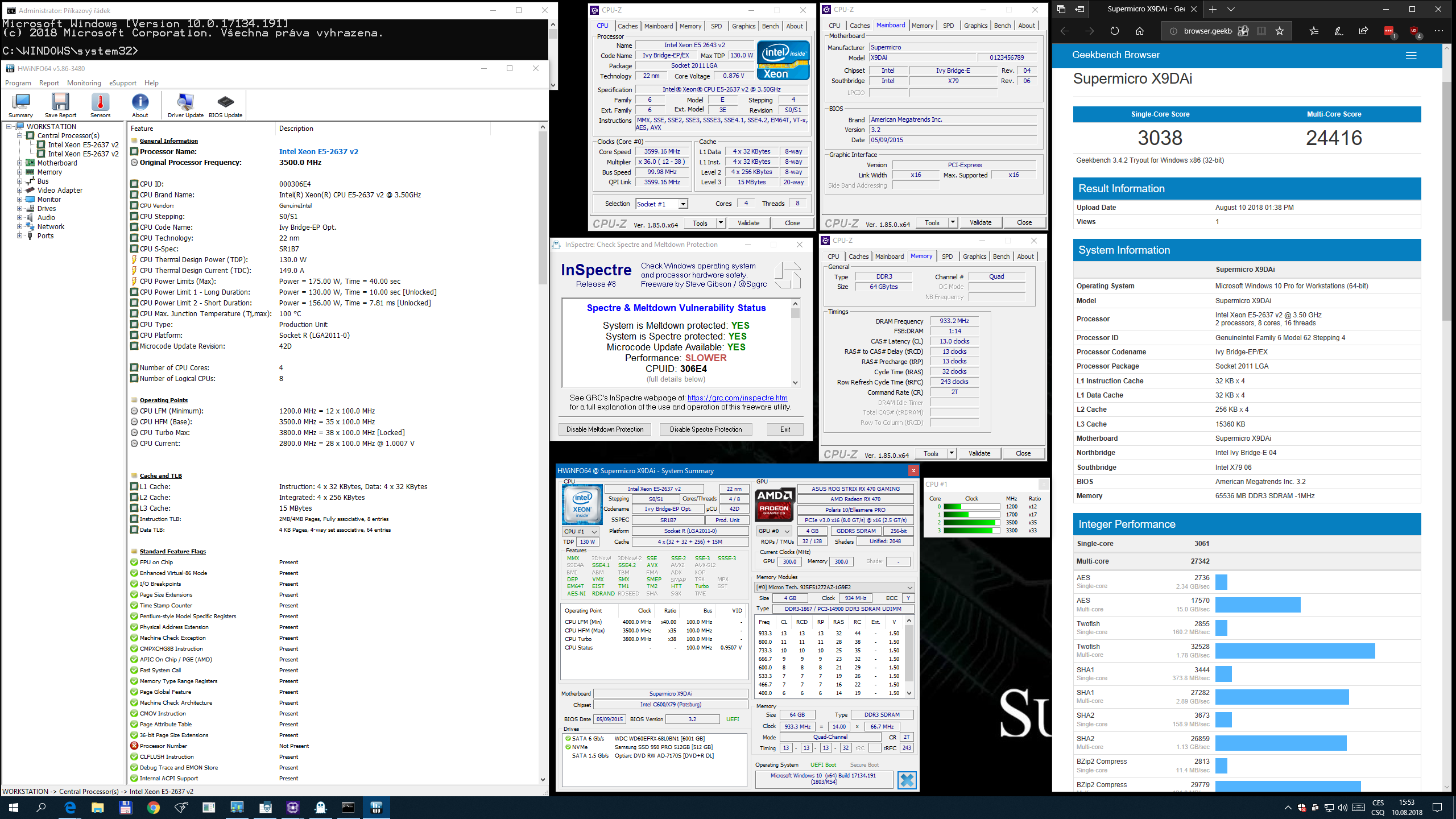Open Bench tab in CPU-Z Mainboard window

(x=1002, y=26)
